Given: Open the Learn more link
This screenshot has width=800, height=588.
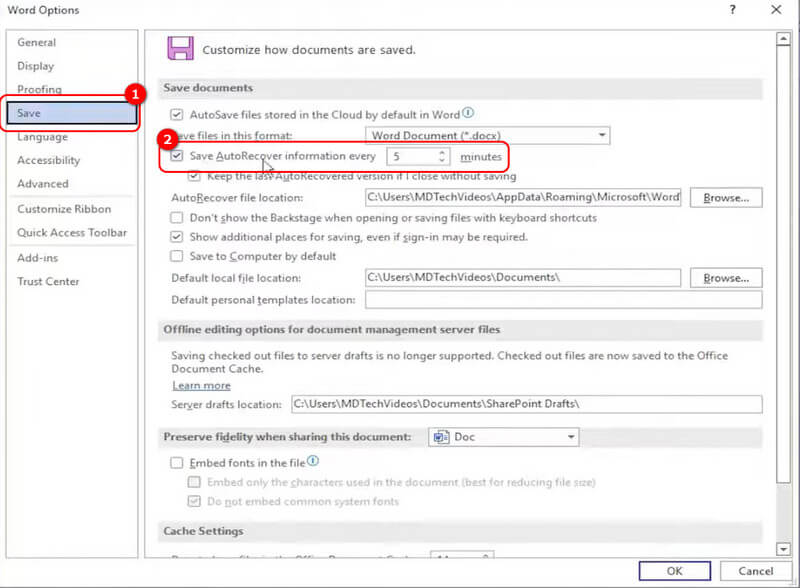Looking at the screenshot, I should pos(201,386).
